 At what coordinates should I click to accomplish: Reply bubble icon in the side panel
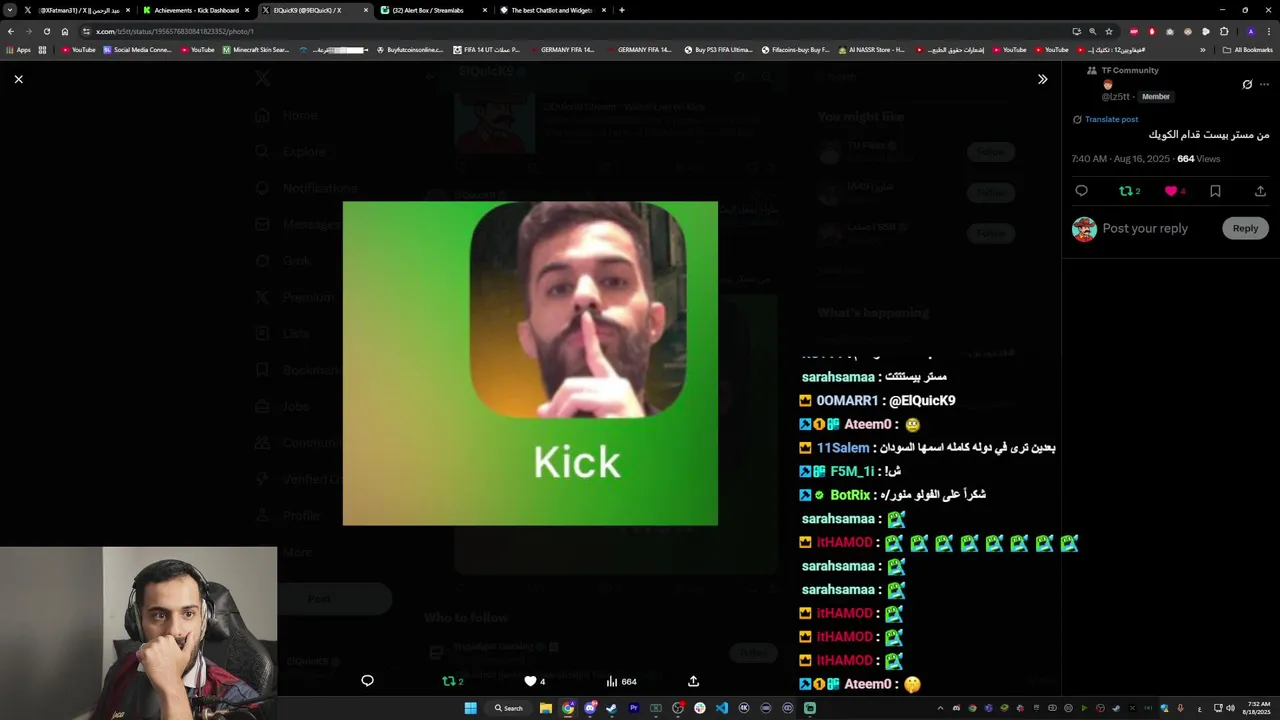coord(1081,191)
